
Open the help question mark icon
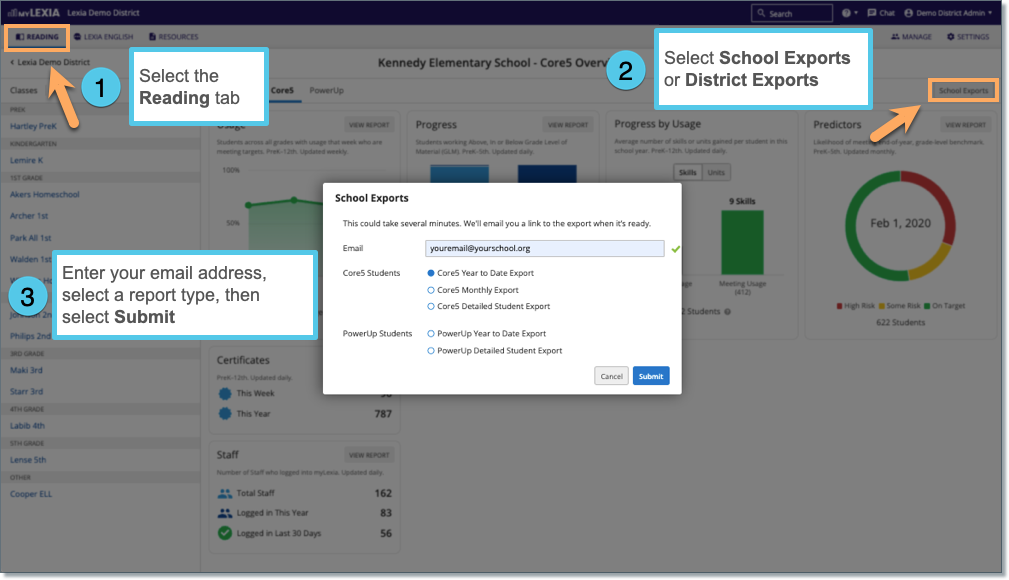click(x=846, y=13)
